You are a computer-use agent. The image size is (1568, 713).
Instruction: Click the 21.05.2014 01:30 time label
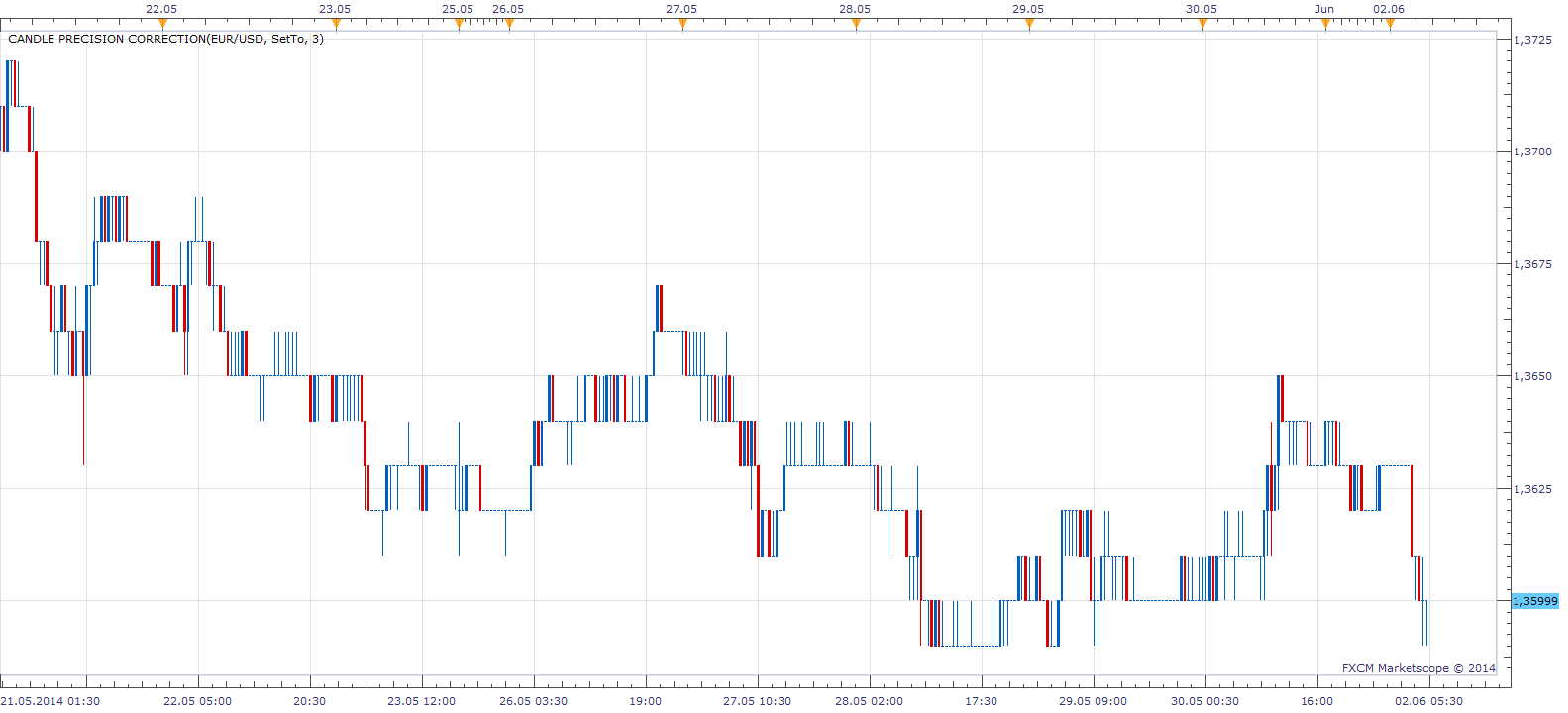tap(51, 701)
